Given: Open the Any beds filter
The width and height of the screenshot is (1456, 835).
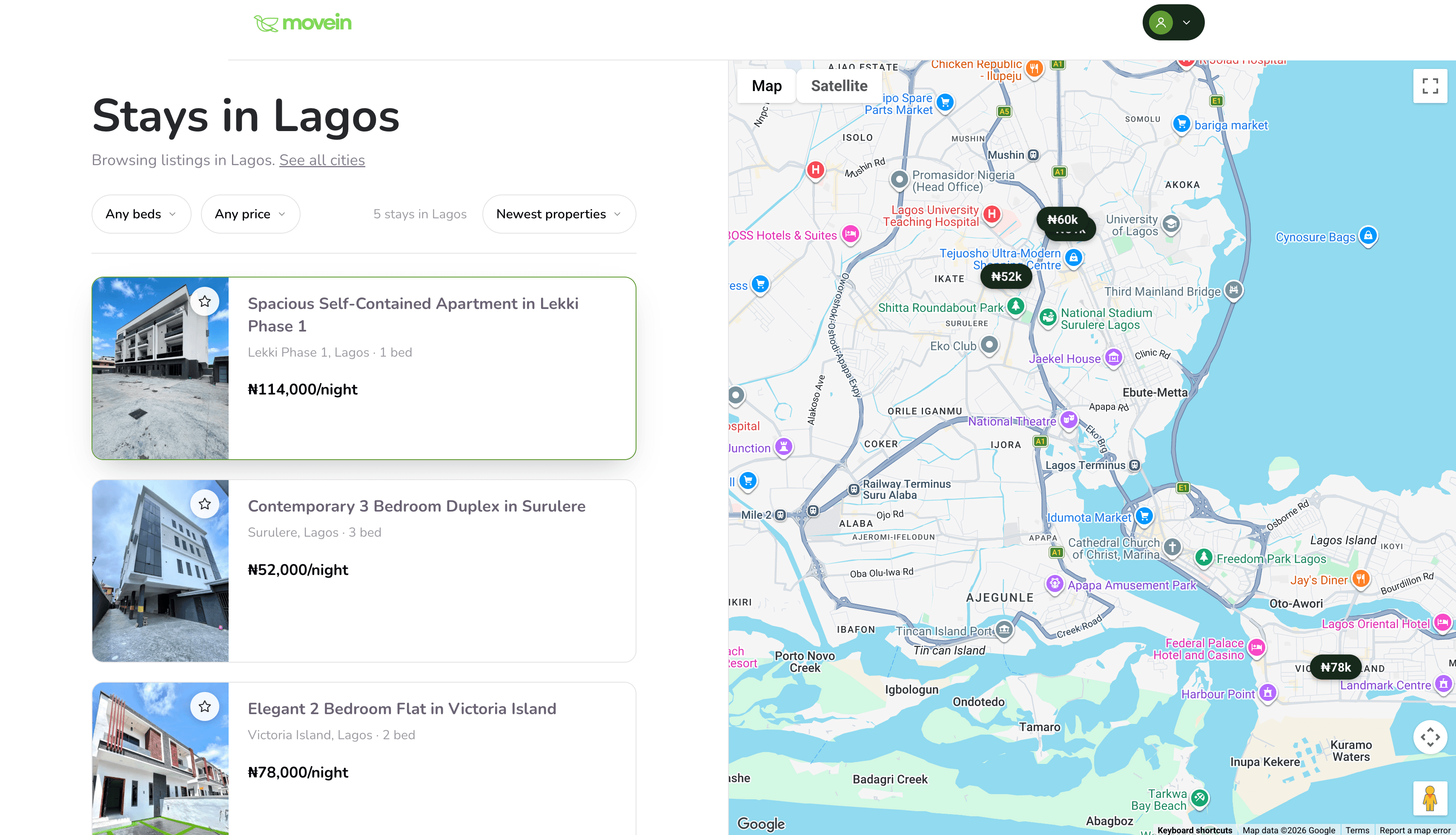Looking at the screenshot, I should (x=141, y=214).
